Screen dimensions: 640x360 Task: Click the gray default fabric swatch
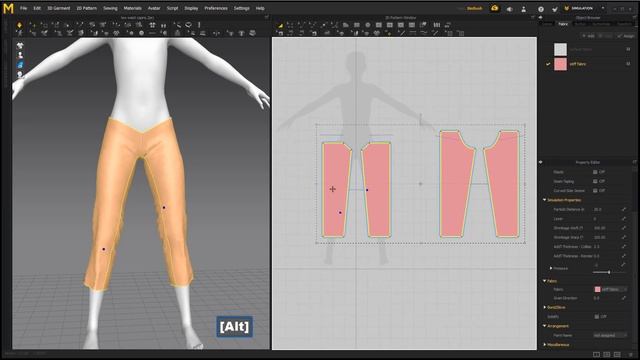560,49
